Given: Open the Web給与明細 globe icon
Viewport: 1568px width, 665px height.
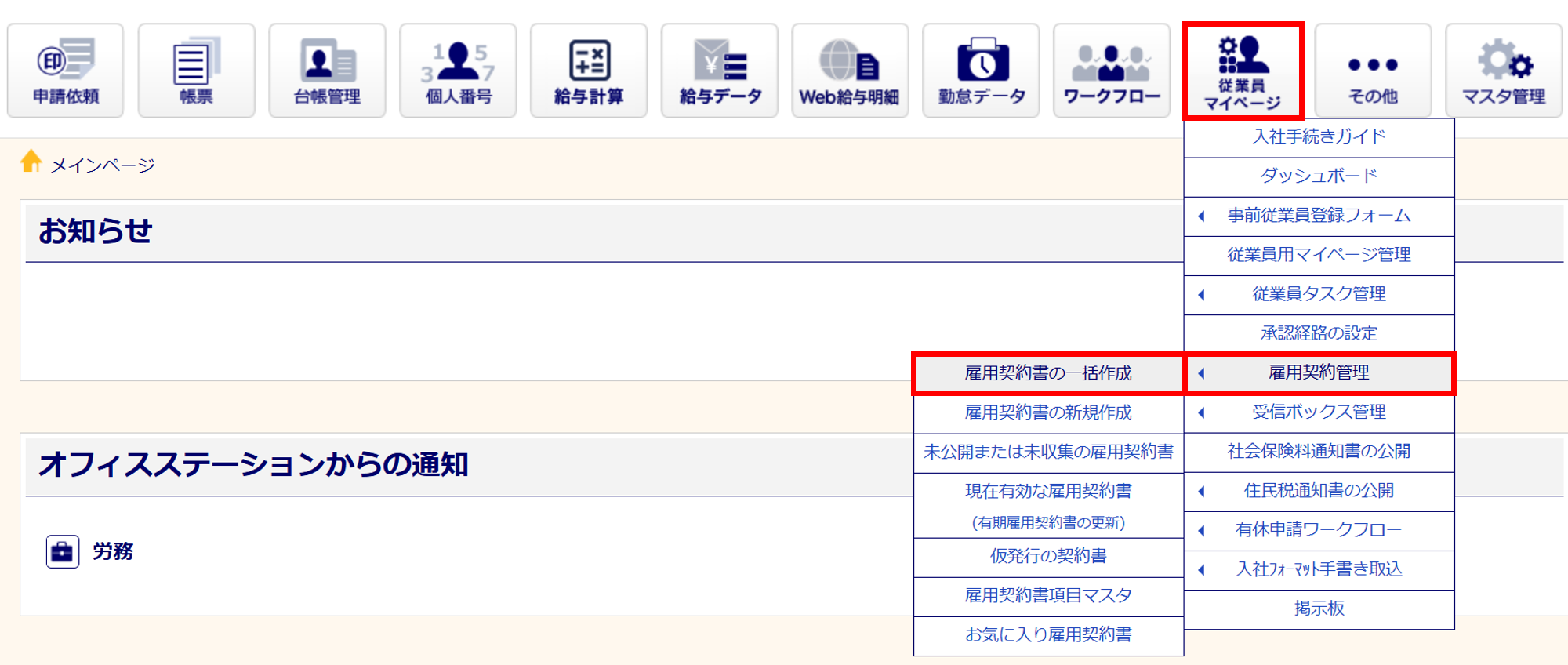Looking at the screenshot, I should point(850,71).
